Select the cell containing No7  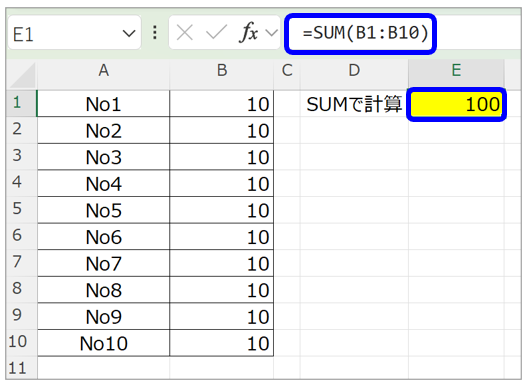pyautogui.click(x=103, y=263)
